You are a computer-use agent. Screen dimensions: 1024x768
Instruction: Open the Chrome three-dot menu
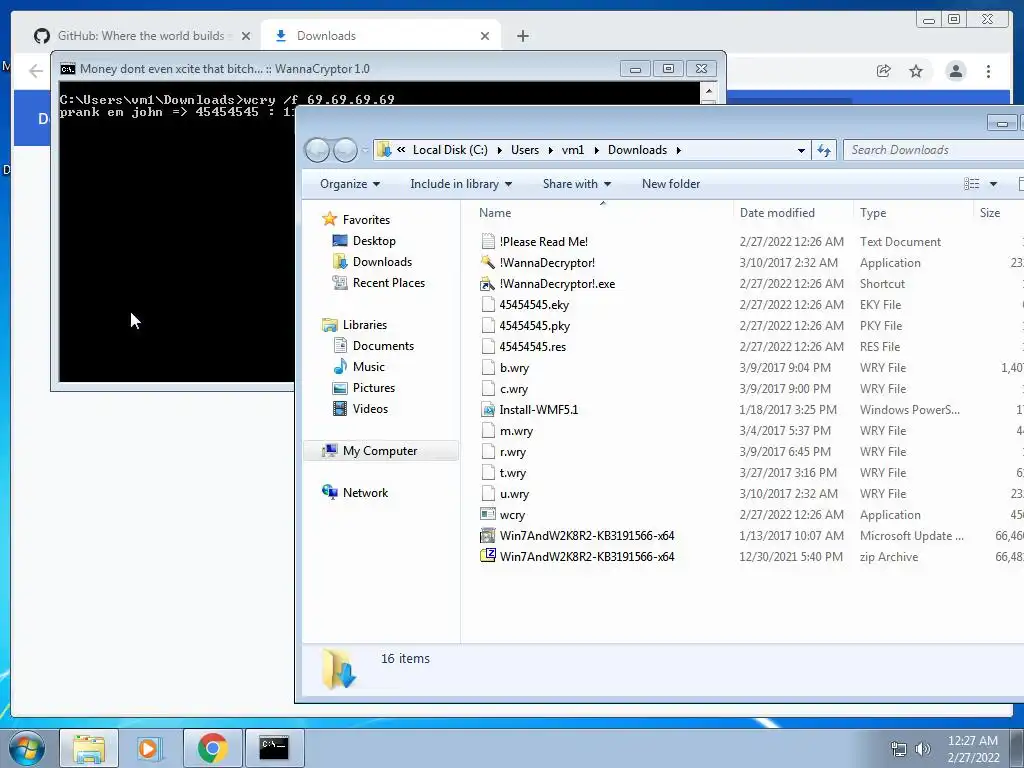point(988,71)
